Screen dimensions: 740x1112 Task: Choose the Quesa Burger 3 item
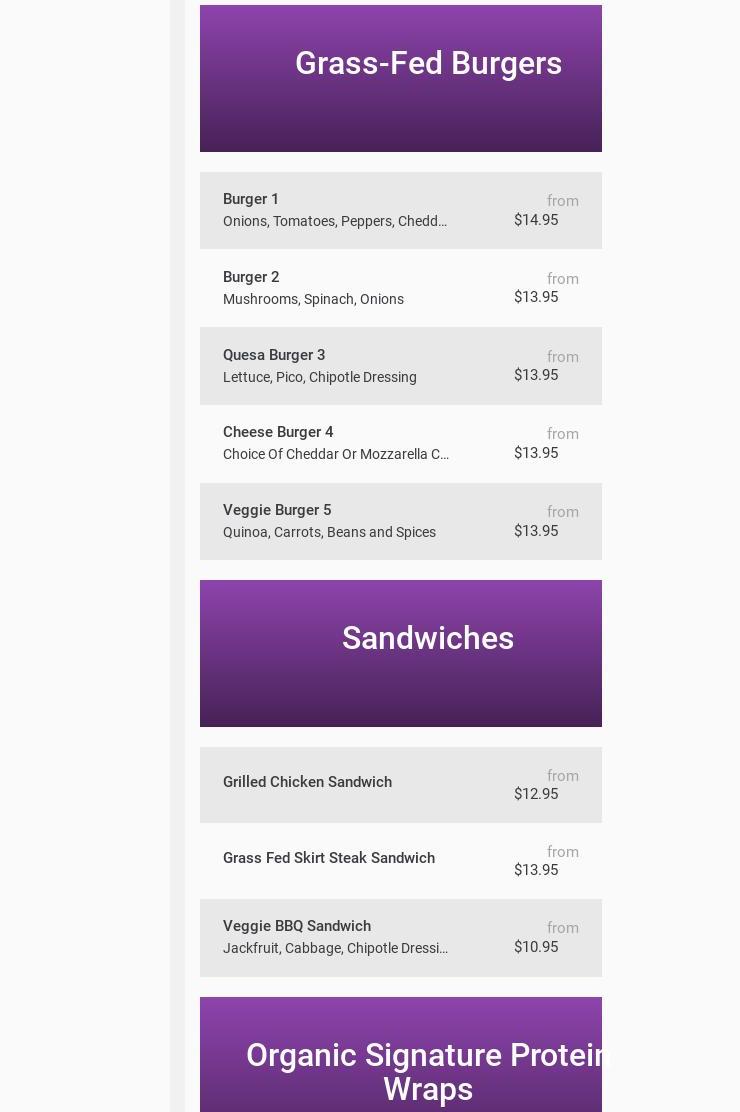[274, 355]
